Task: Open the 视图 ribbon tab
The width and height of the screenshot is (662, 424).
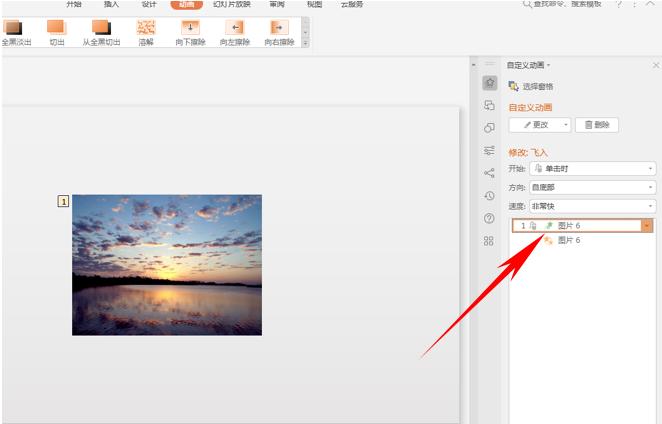Action: pyautogui.click(x=315, y=4)
